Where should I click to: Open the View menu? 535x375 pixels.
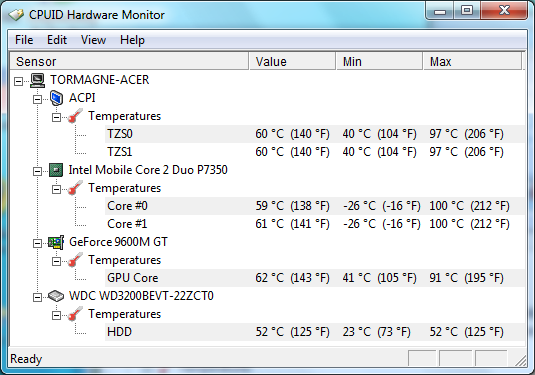coord(93,40)
